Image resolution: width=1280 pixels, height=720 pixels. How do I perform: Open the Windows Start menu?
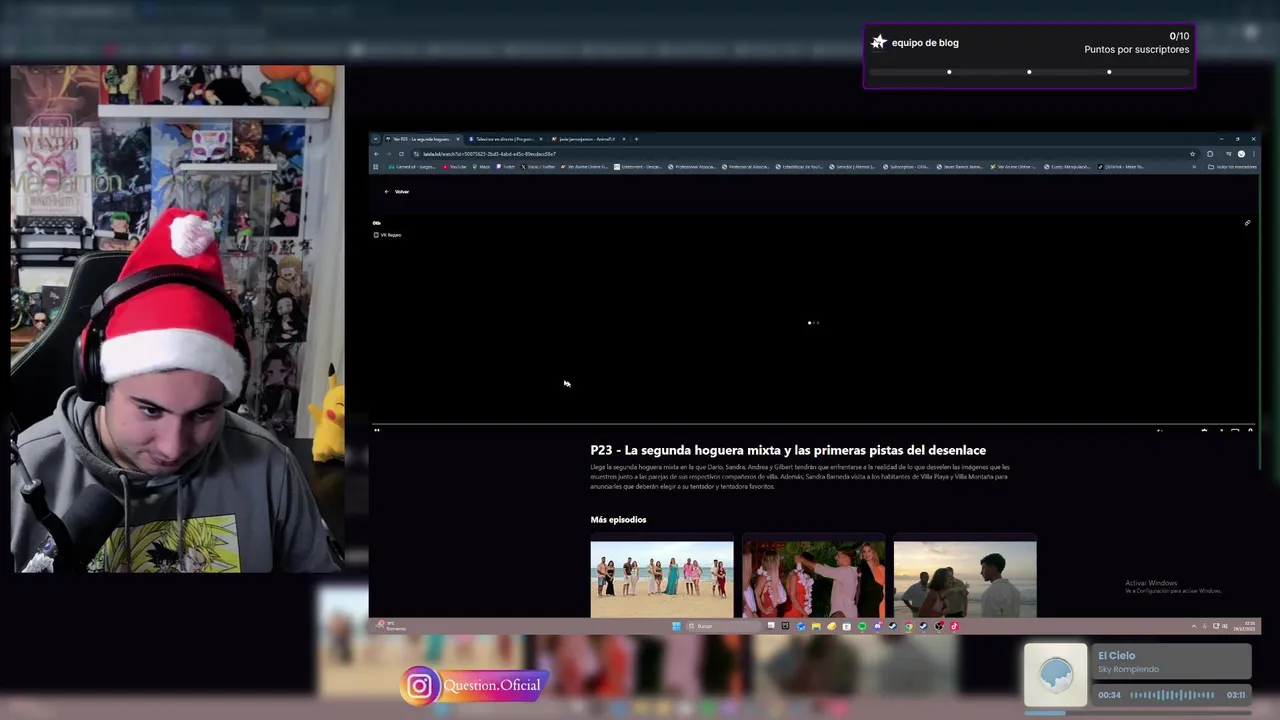point(677,626)
